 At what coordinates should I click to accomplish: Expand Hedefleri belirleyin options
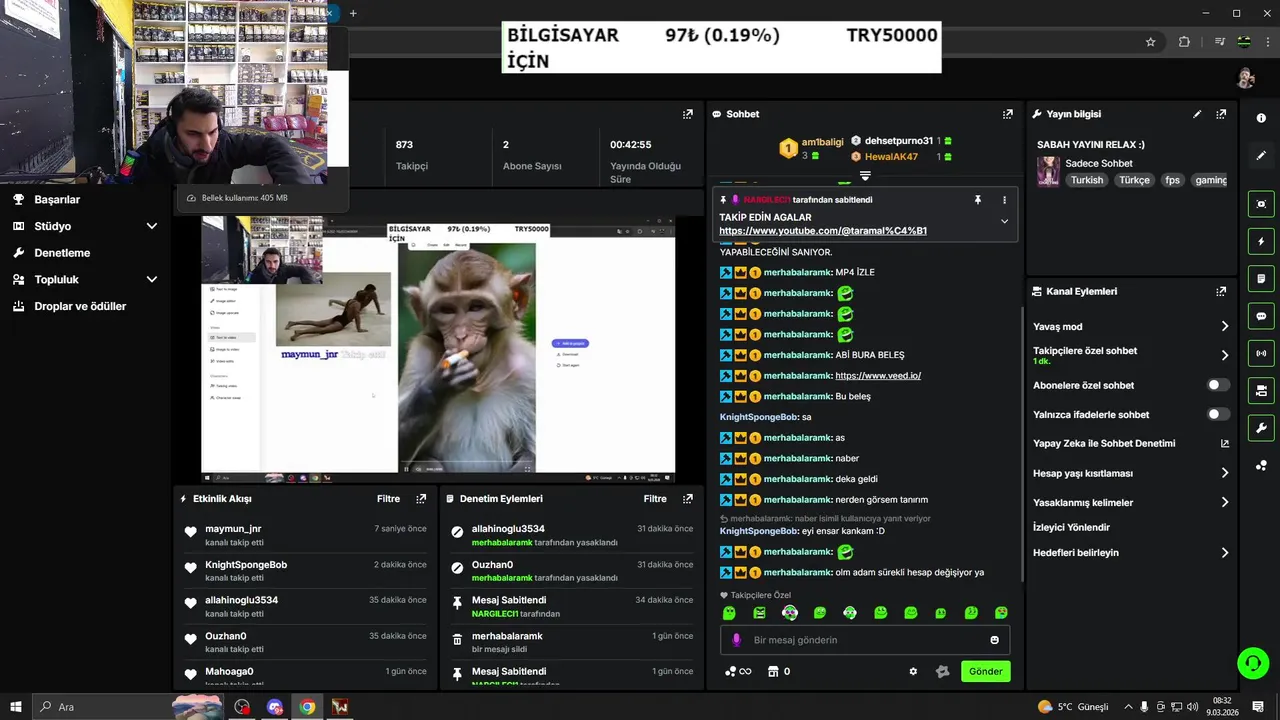click(x=1224, y=553)
